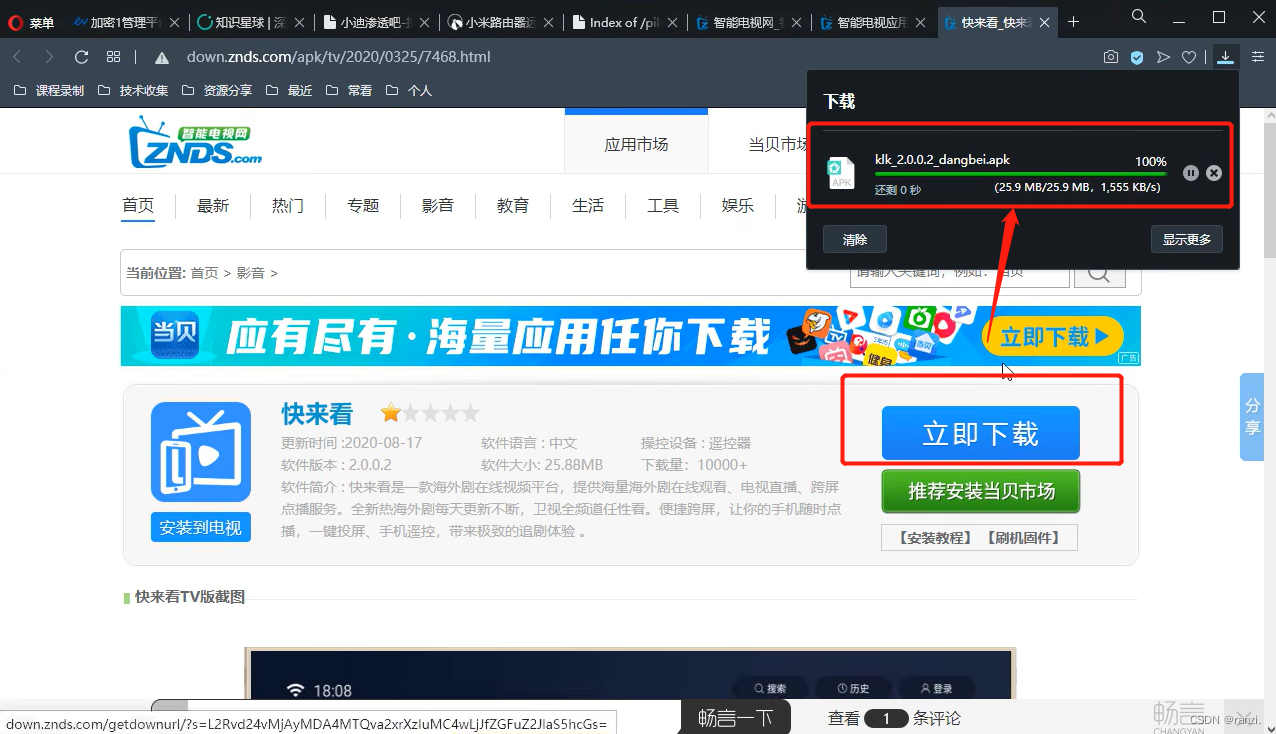Open the 资源分享 bookmark folder

tap(217, 90)
